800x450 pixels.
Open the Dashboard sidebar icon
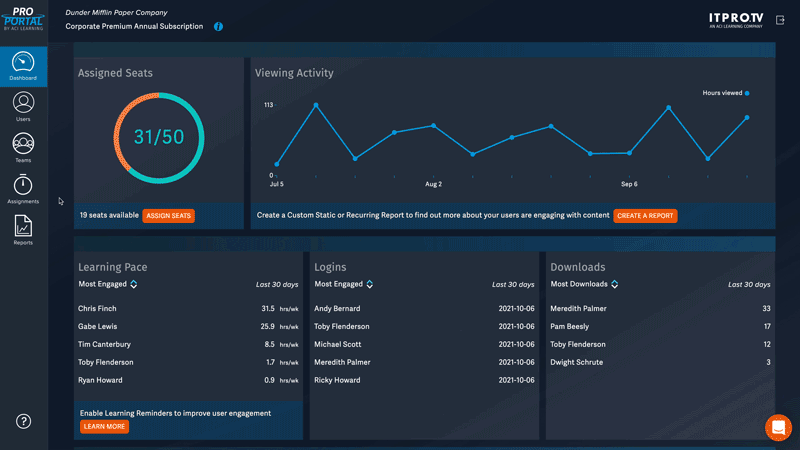pos(23,64)
